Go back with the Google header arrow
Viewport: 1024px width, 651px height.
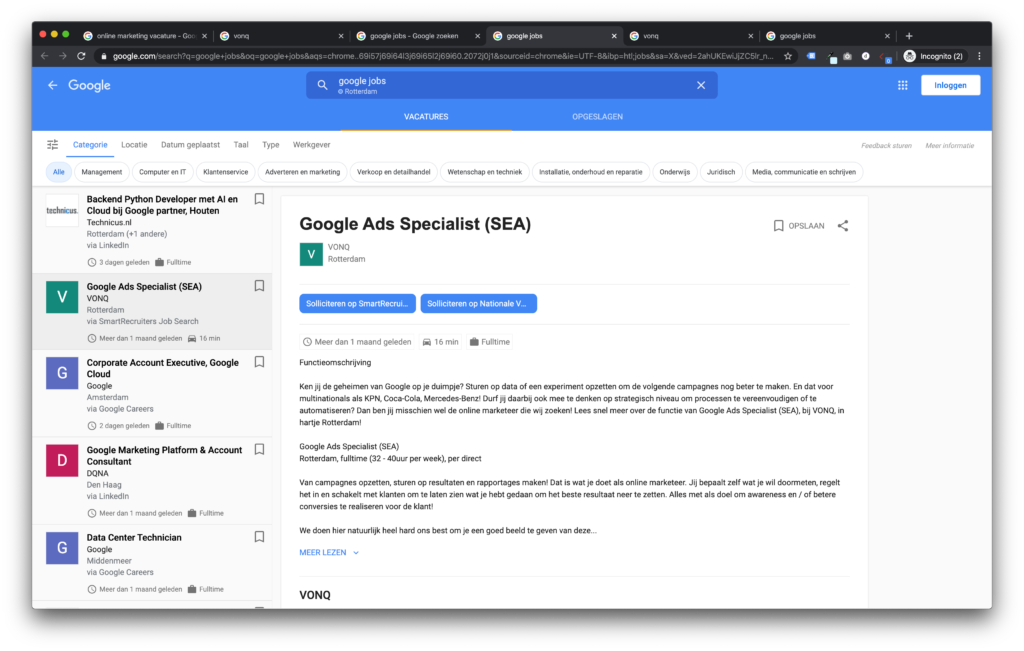click(53, 86)
